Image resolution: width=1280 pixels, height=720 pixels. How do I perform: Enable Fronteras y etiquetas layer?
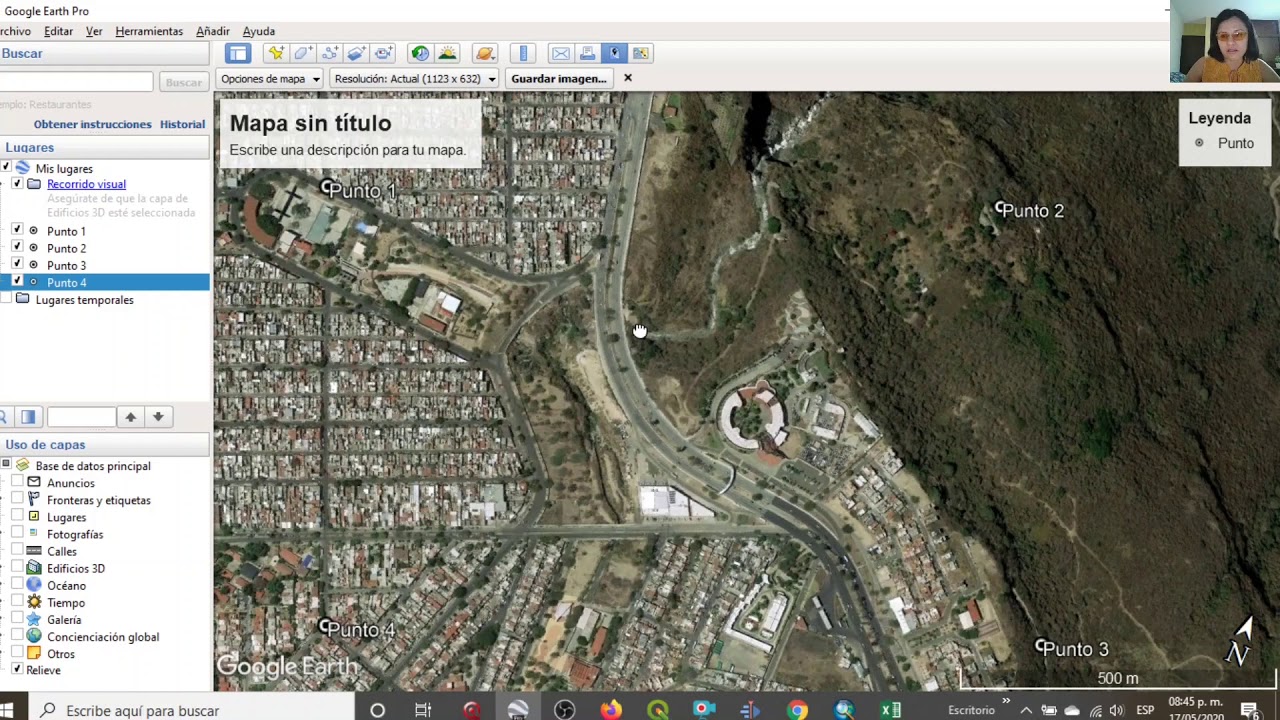[17, 499]
